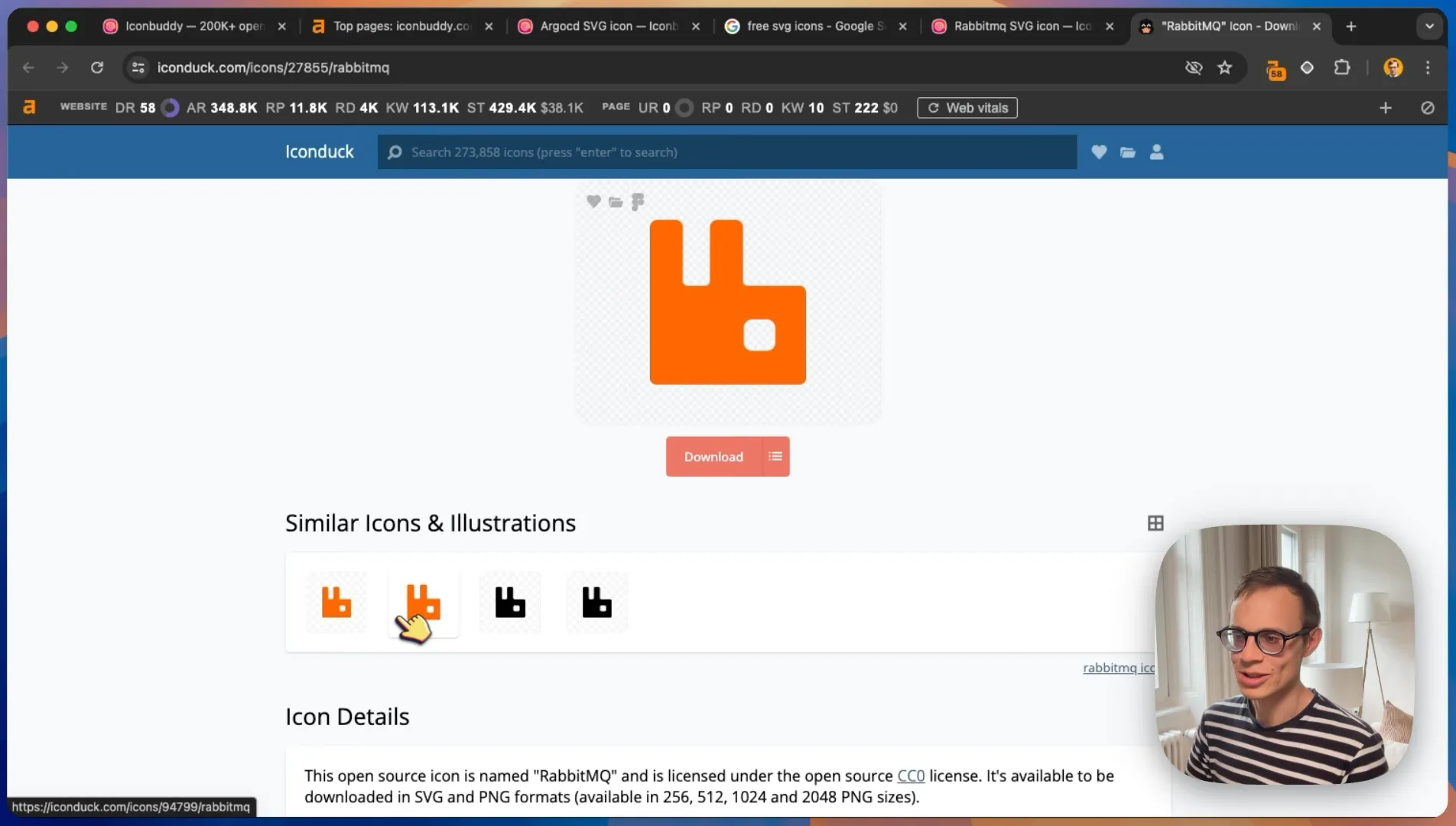Focus the Search 273,858 icons field
This screenshot has width=1456, height=826.
click(x=727, y=152)
